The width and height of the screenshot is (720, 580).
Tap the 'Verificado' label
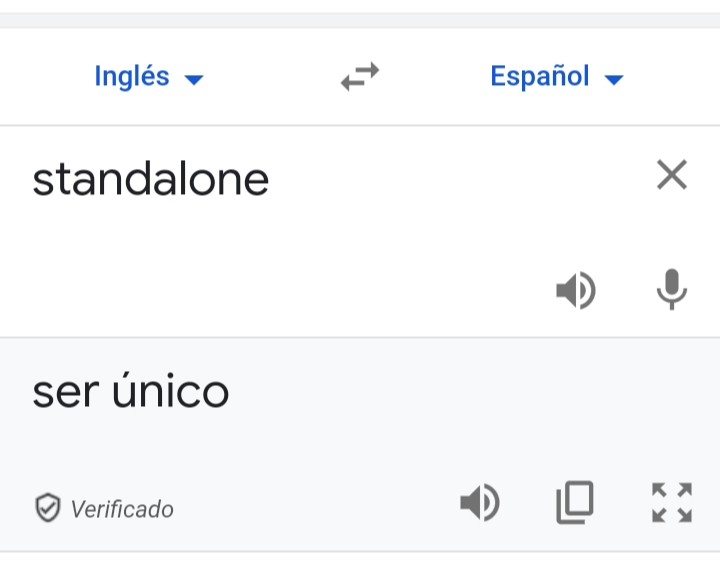122,510
